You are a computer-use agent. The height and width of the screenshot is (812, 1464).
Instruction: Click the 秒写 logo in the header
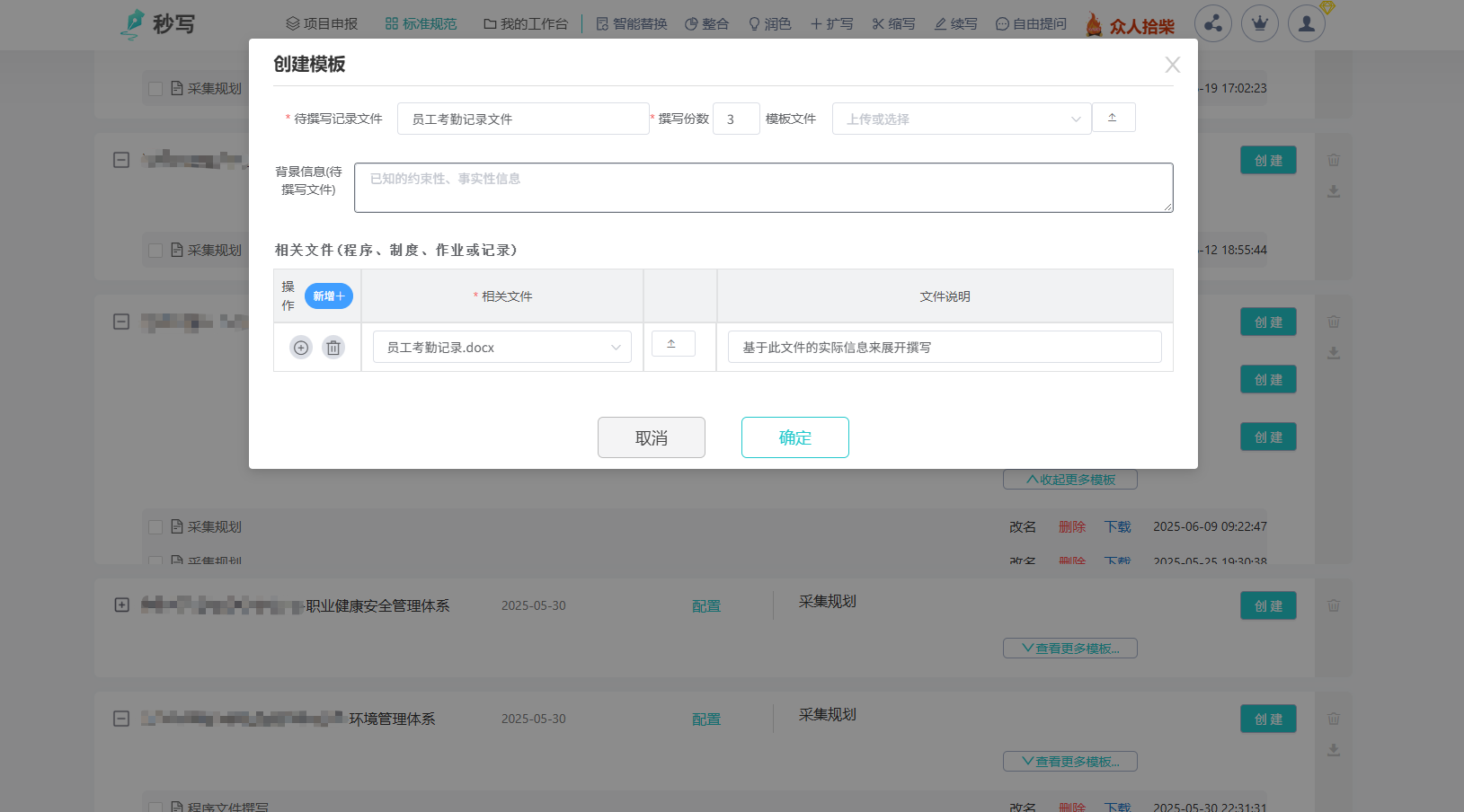pos(158,23)
